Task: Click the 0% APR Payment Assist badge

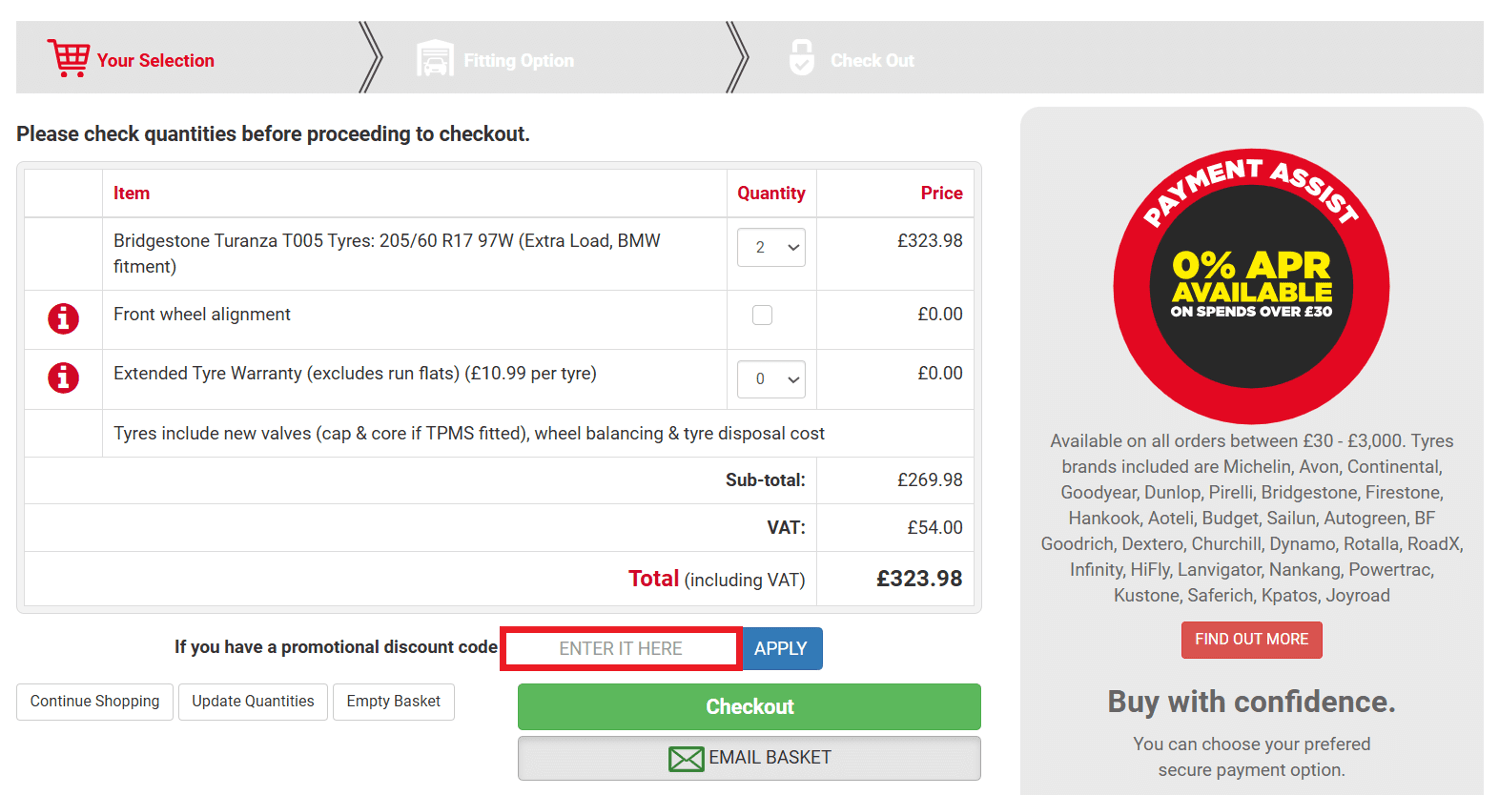Action: (x=1251, y=285)
